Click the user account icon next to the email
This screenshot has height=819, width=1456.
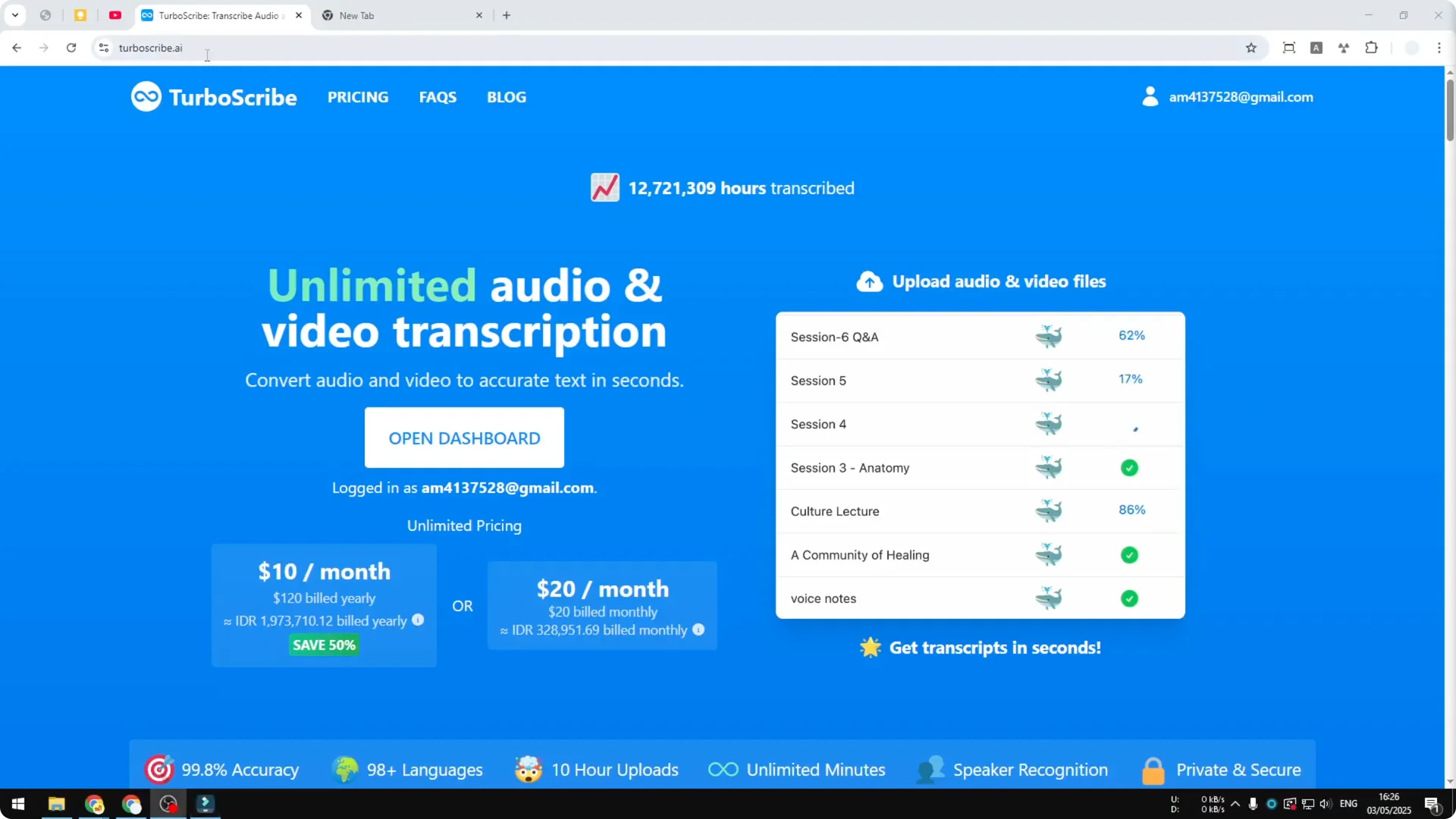pos(1150,96)
